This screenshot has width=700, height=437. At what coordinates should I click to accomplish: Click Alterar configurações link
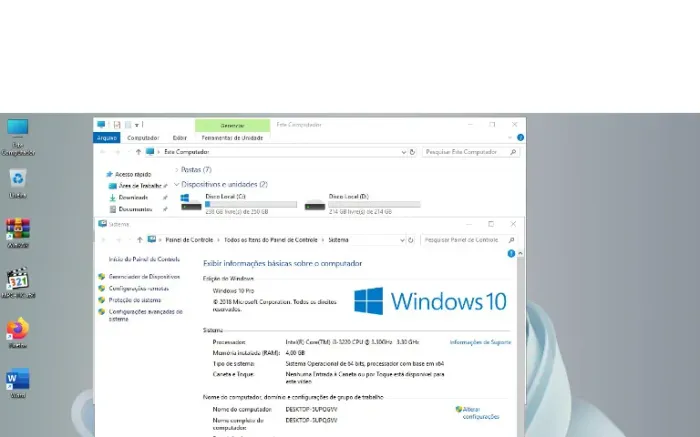[x=481, y=413]
